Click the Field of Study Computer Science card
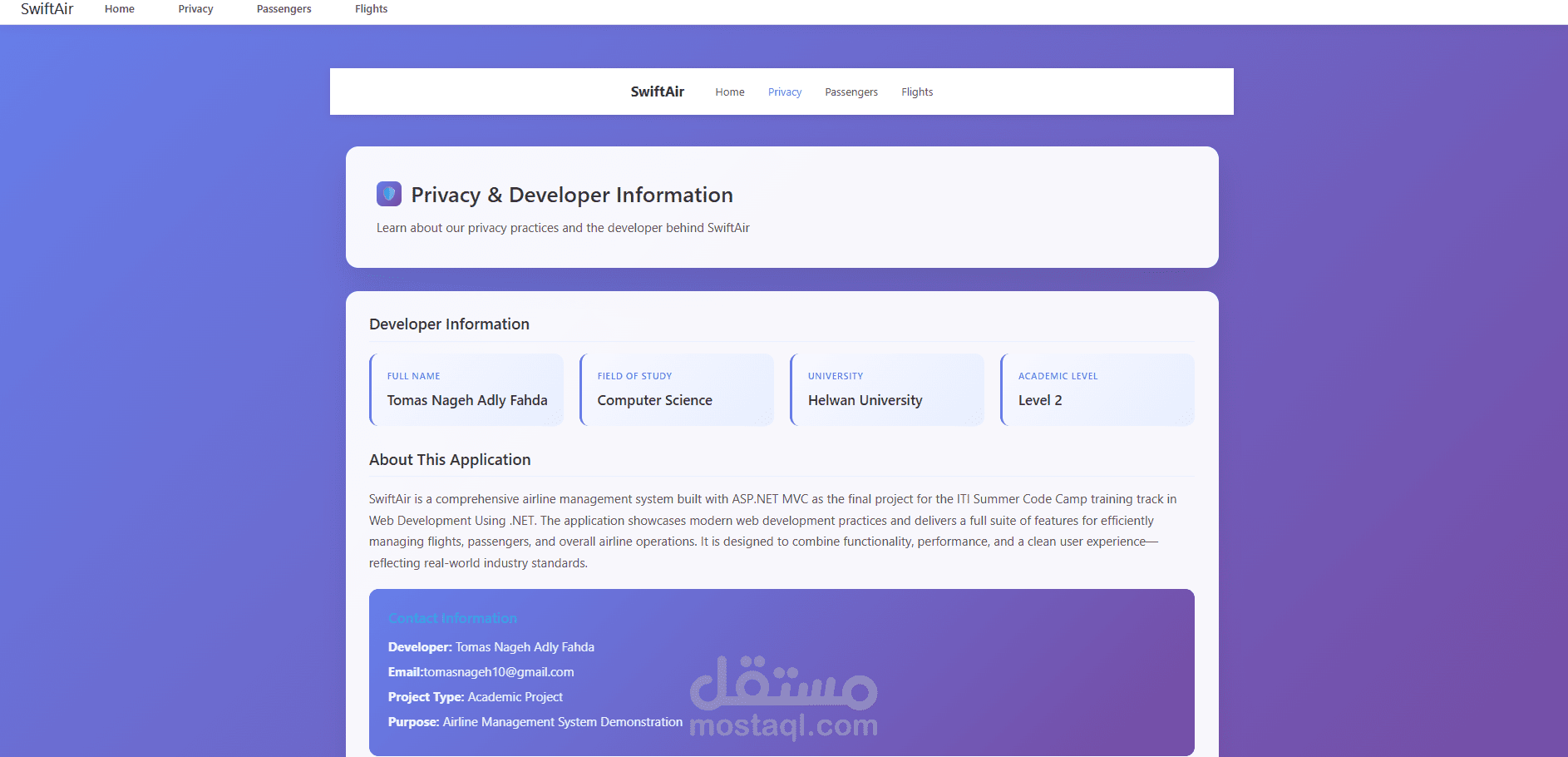Screen dimensions: 1568x757 pyautogui.click(x=677, y=389)
